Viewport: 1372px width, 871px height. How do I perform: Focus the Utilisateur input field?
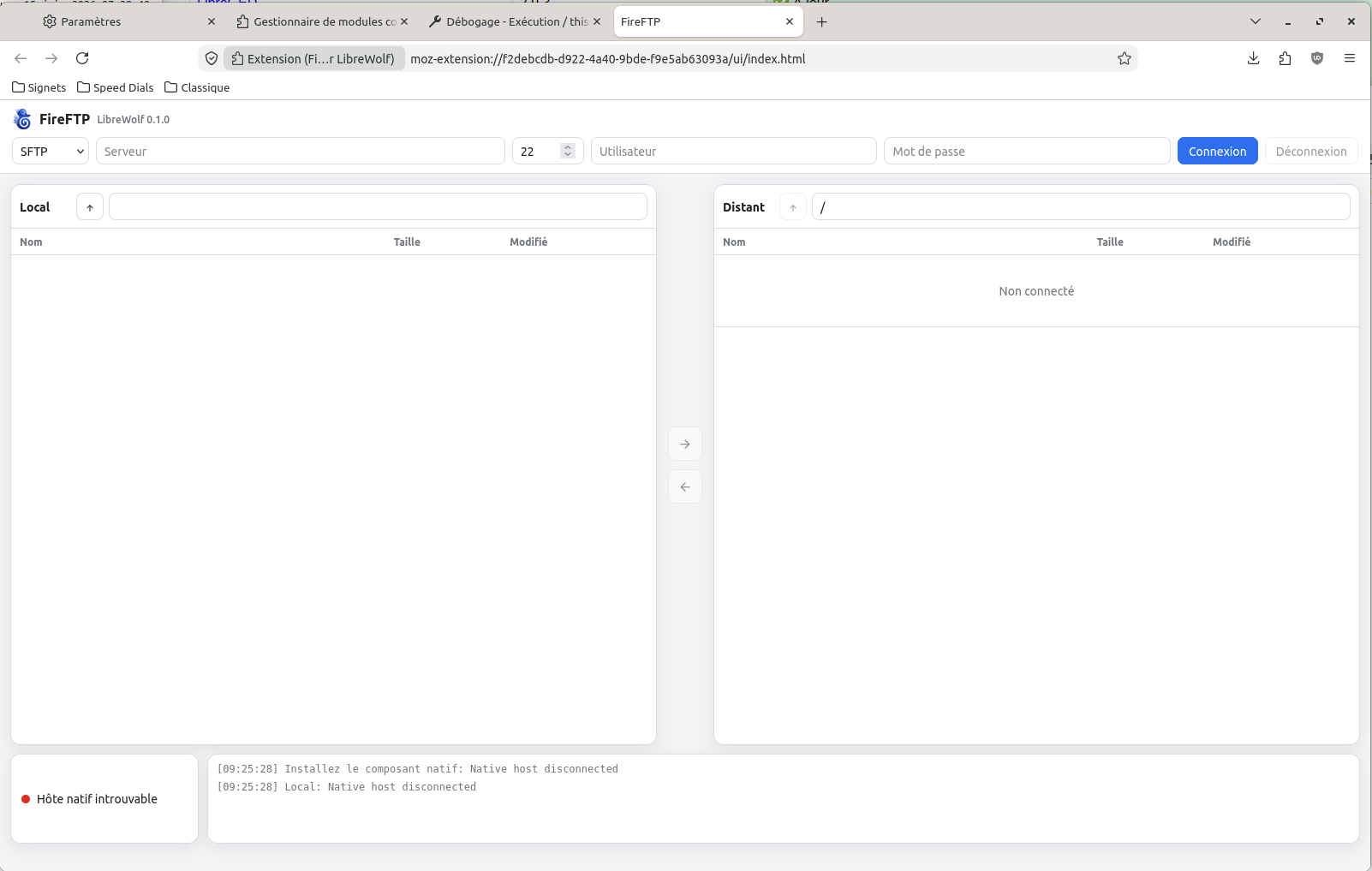click(x=733, y=151)
